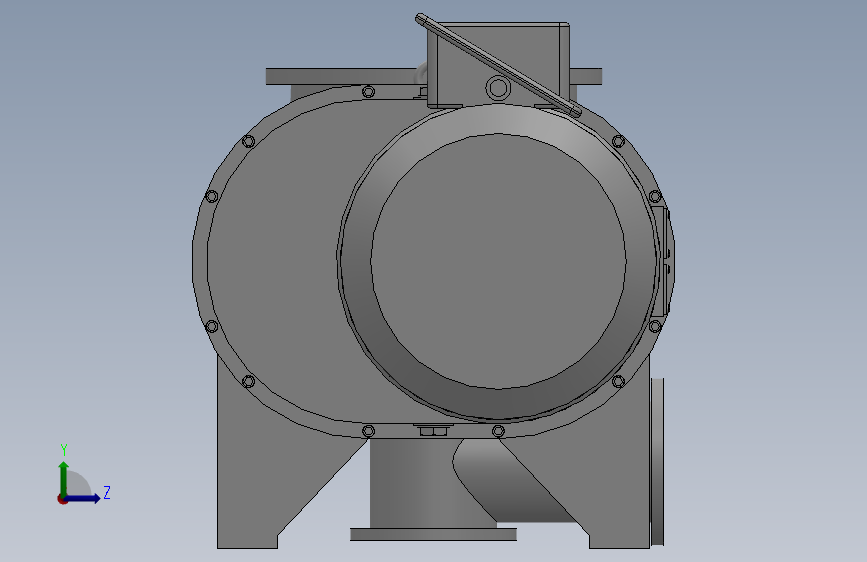This screenshot has height=562, width=867.
Task: Select the diagonal lever handle rod on top
Action: coord(498,65)
